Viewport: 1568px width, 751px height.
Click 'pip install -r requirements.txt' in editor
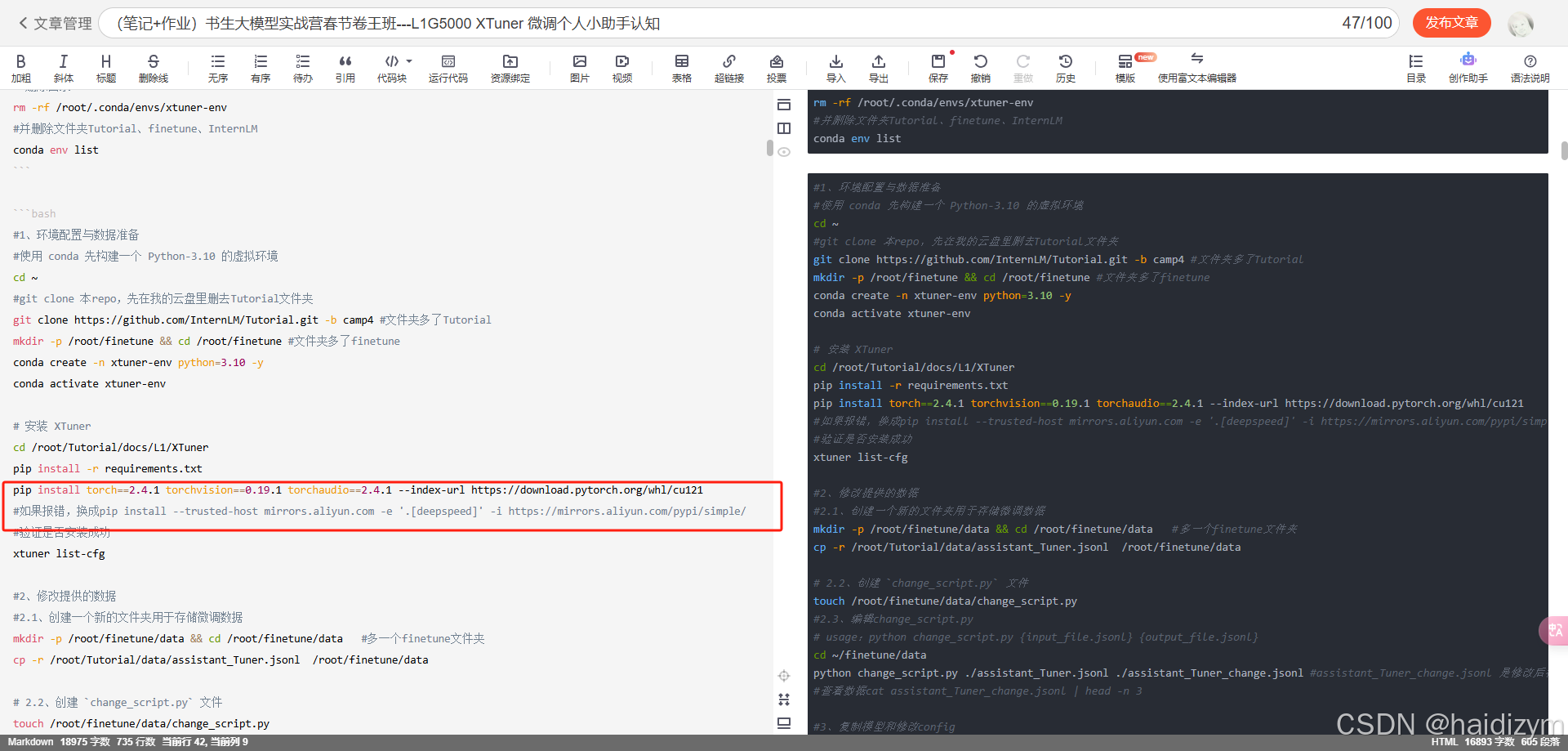[x=108, y=468]
